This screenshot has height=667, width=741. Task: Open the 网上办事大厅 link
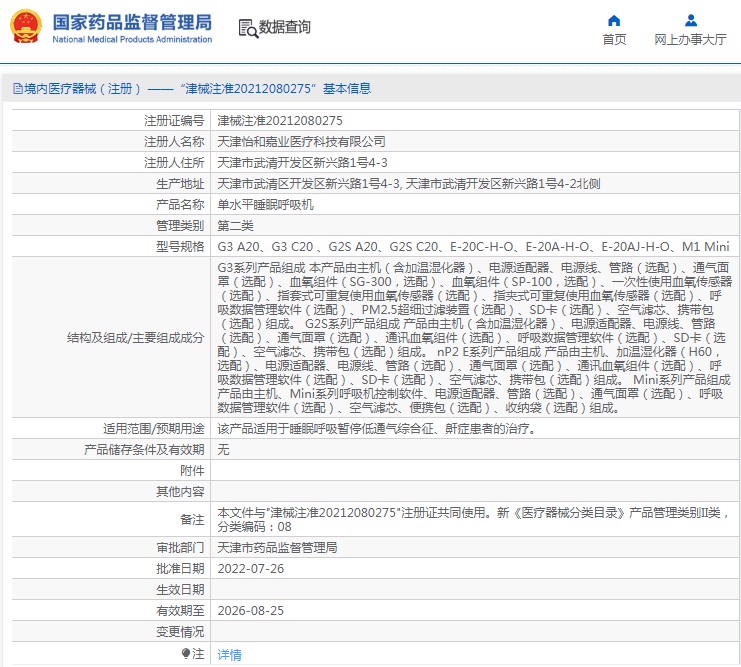click(x=690, y=40)
